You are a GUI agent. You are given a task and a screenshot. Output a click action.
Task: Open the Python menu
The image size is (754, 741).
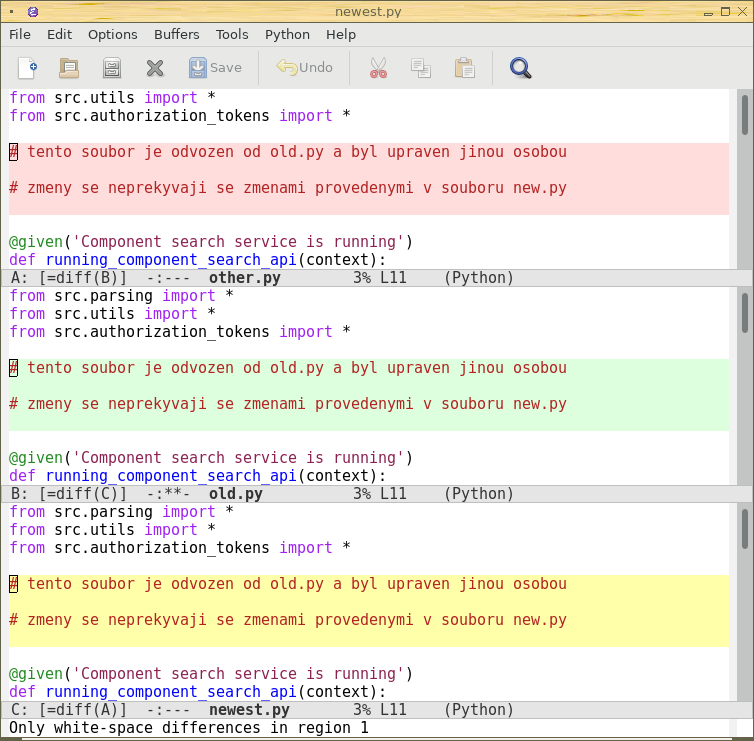pyautogui.click(x=287, y=34)
